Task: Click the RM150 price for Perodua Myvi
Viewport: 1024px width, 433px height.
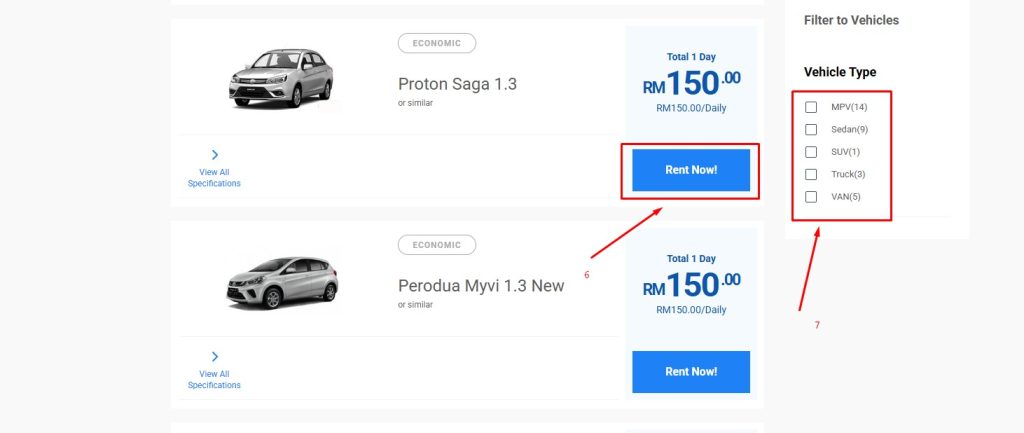Action: (x=691, y=284)
